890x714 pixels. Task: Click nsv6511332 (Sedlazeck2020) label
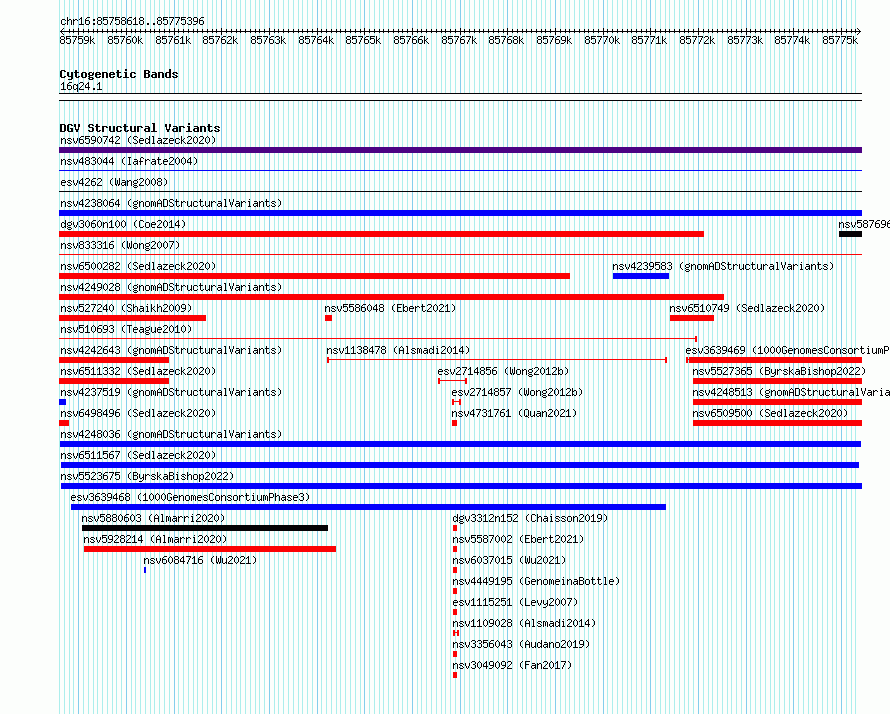(138, 371)
